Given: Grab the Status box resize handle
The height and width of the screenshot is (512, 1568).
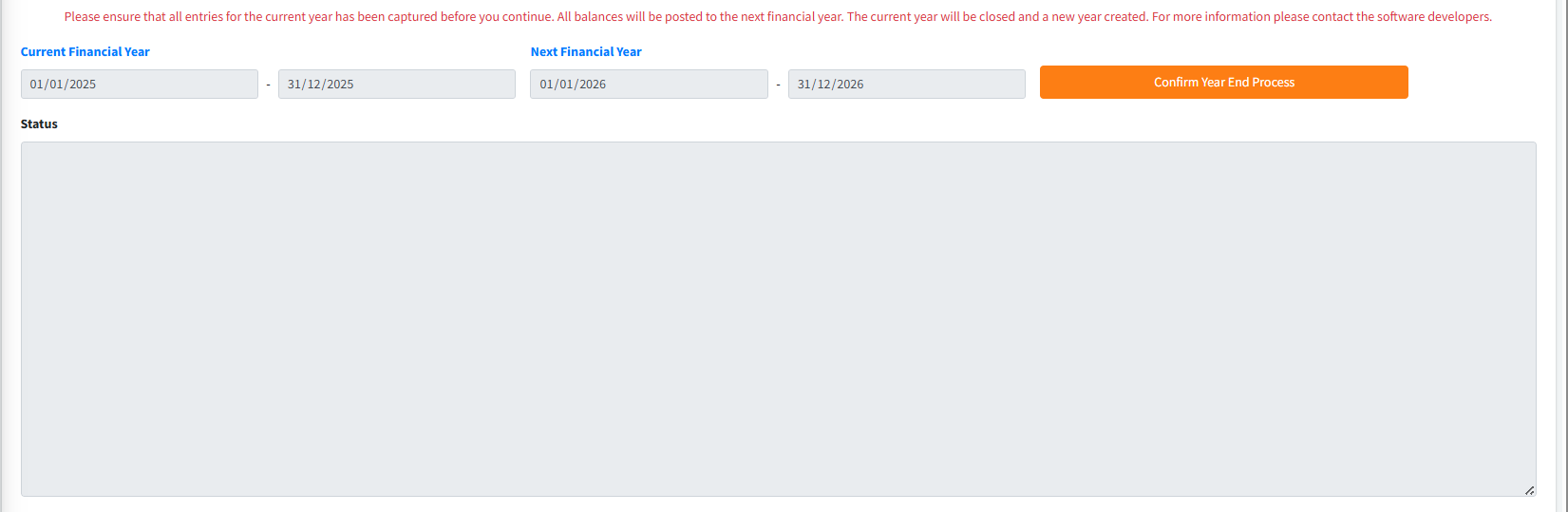Looking at the screenshot, I should pyautogui.click(x=1529, y=490).
